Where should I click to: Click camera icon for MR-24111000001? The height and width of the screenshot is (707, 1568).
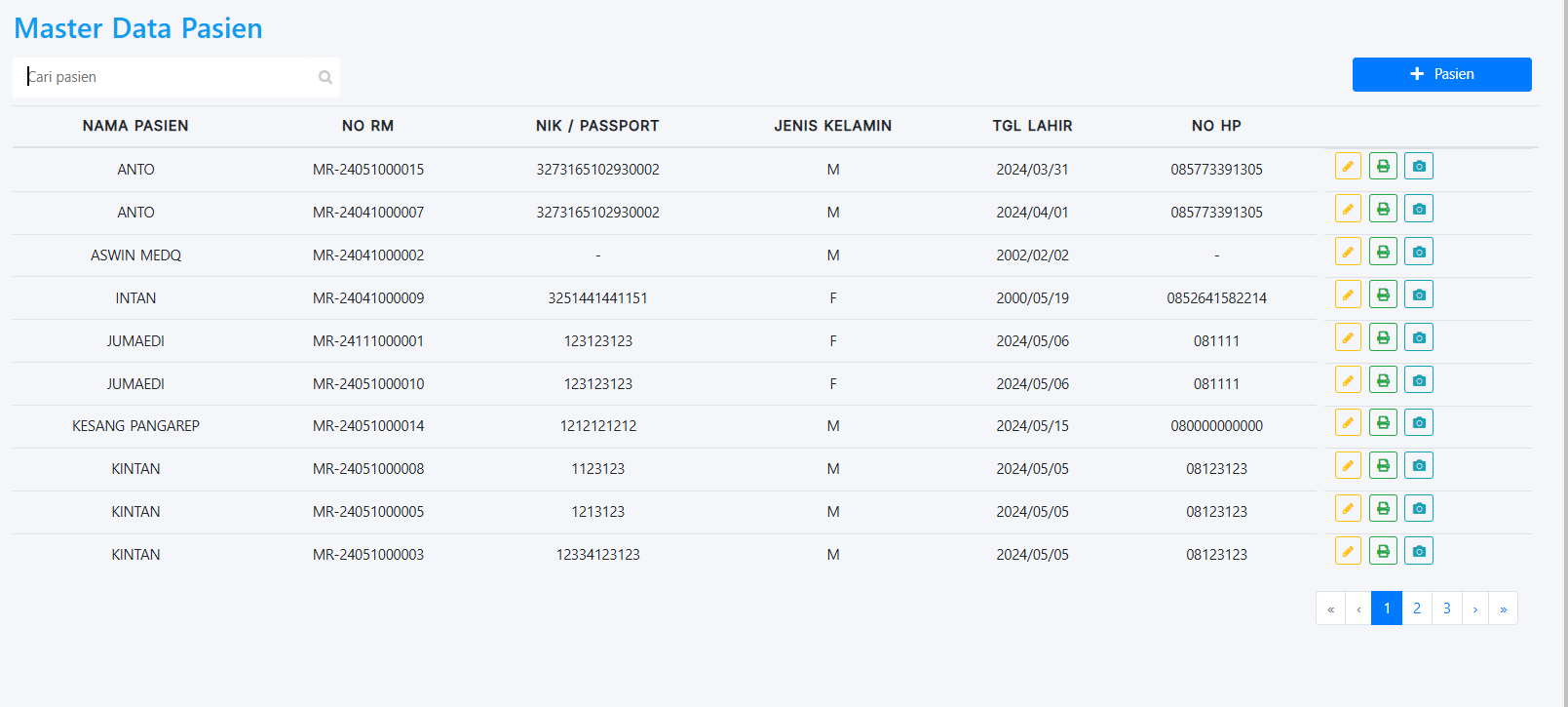(x=1419, y=338)
